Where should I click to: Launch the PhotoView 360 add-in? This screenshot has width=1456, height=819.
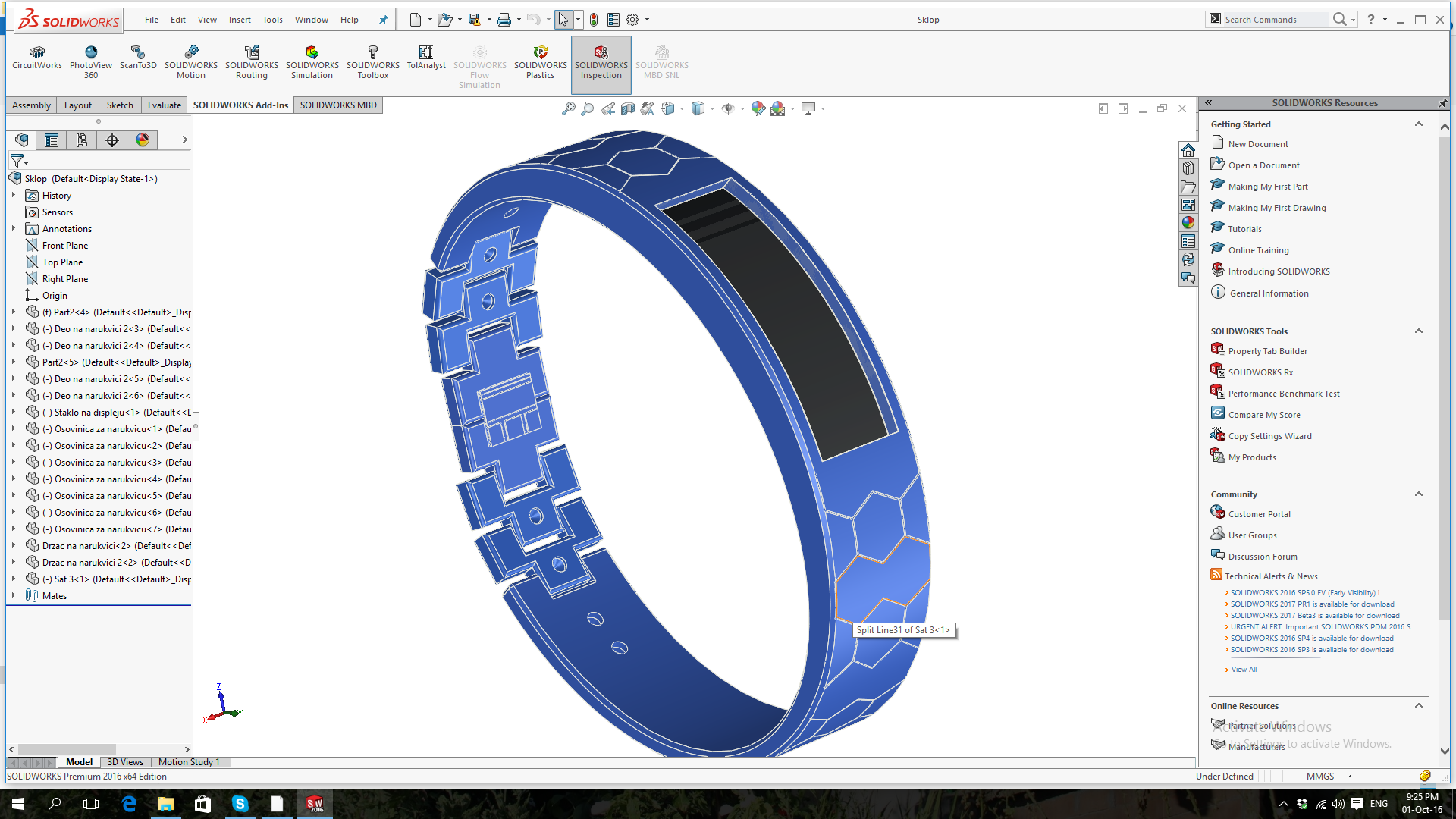click(x=91, y=61)
